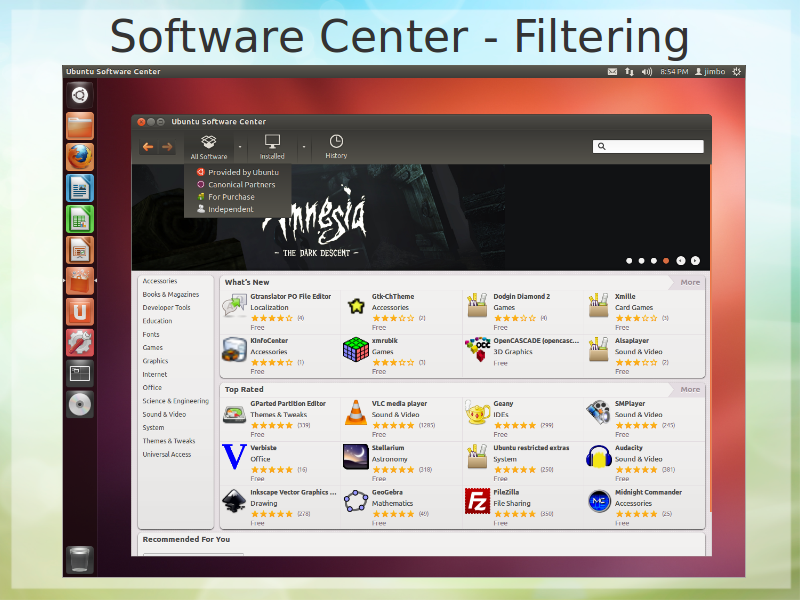
Task: Open xmrubik cube icon
Action: [356, 349]
